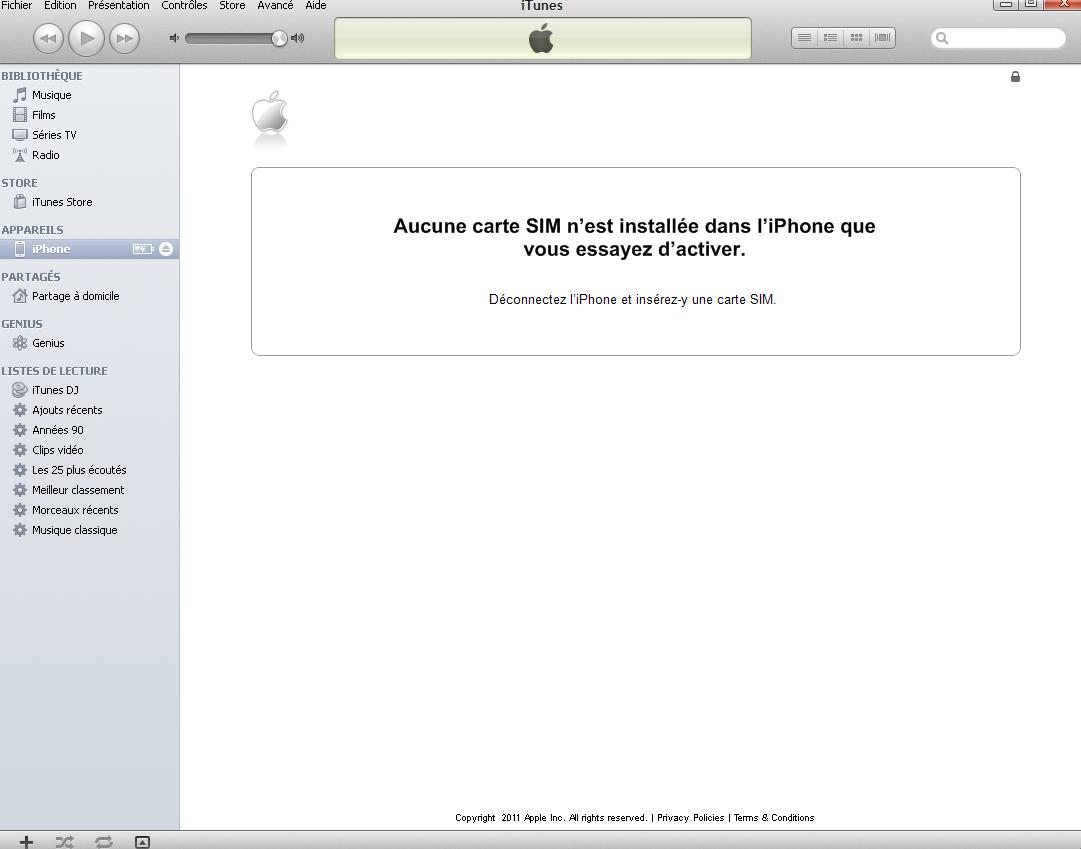Click the previous track rewind button
The image size is (1081, 849).
(48, 38)
